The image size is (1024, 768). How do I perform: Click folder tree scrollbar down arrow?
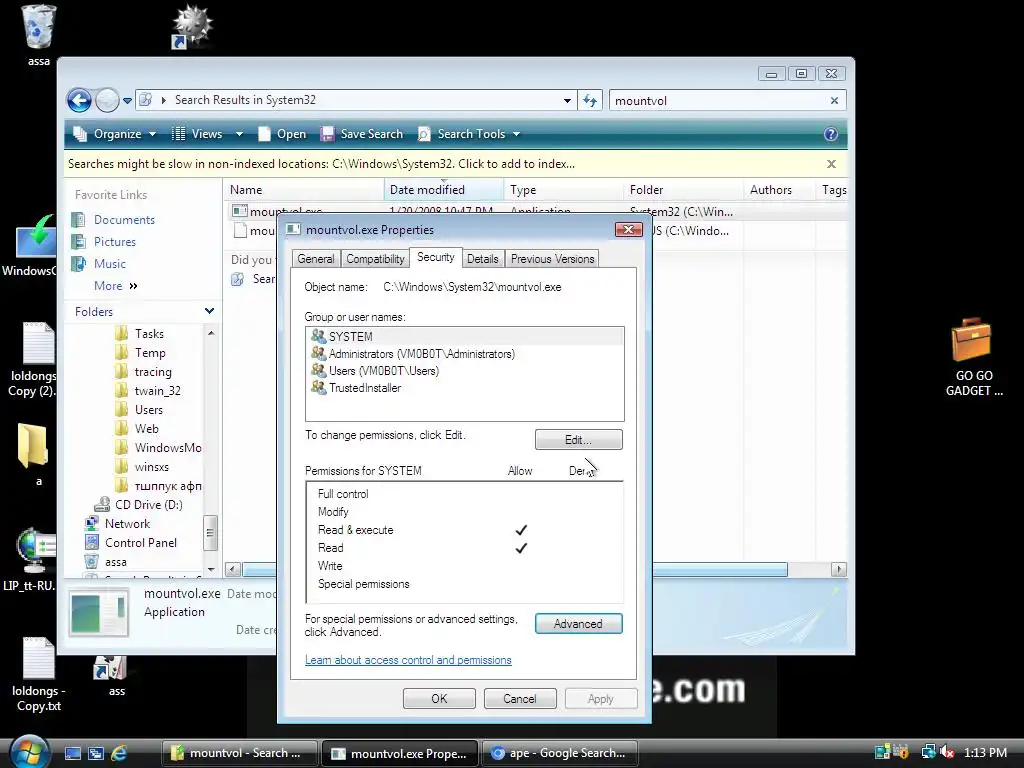pos(211,569)
